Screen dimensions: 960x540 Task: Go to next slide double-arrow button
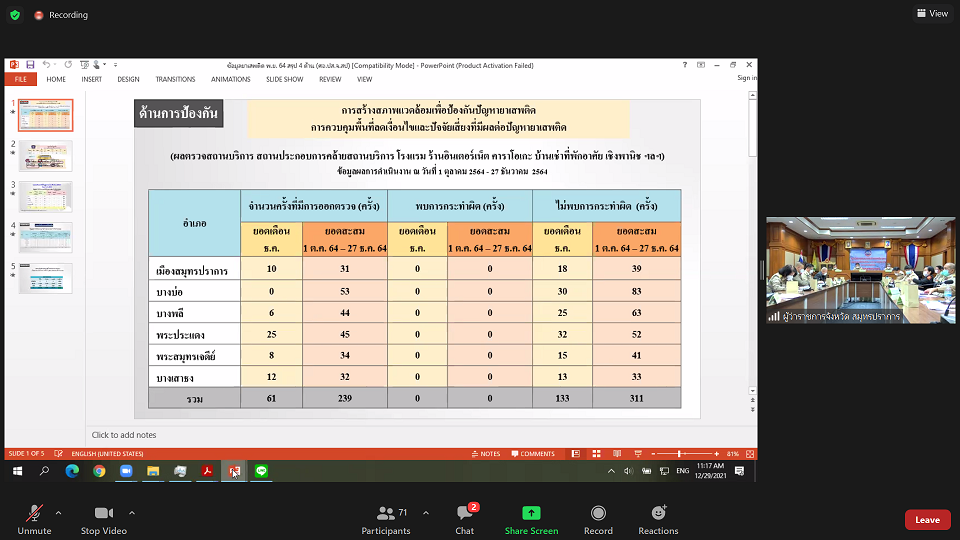[752, 410]
